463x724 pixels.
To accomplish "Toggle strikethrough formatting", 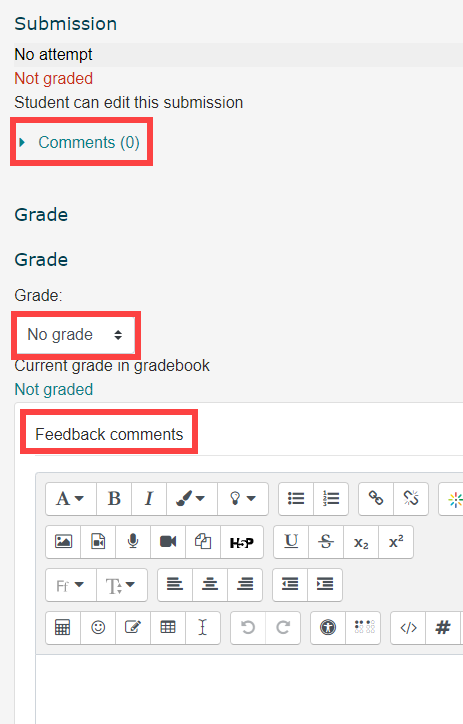I will pyautogui.click(x=326, y=541).
